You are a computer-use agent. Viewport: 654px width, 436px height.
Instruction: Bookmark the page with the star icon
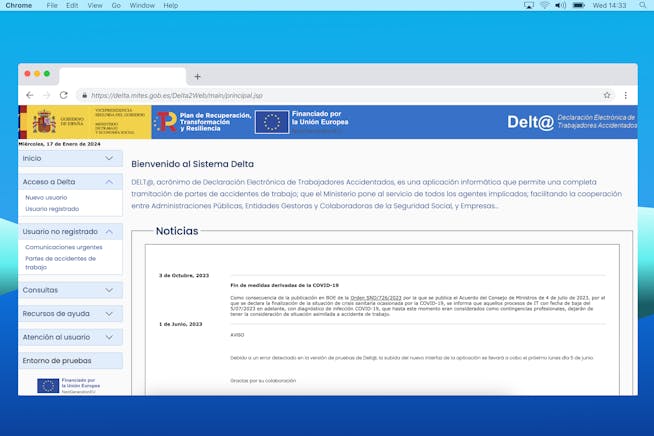point(607,95)
